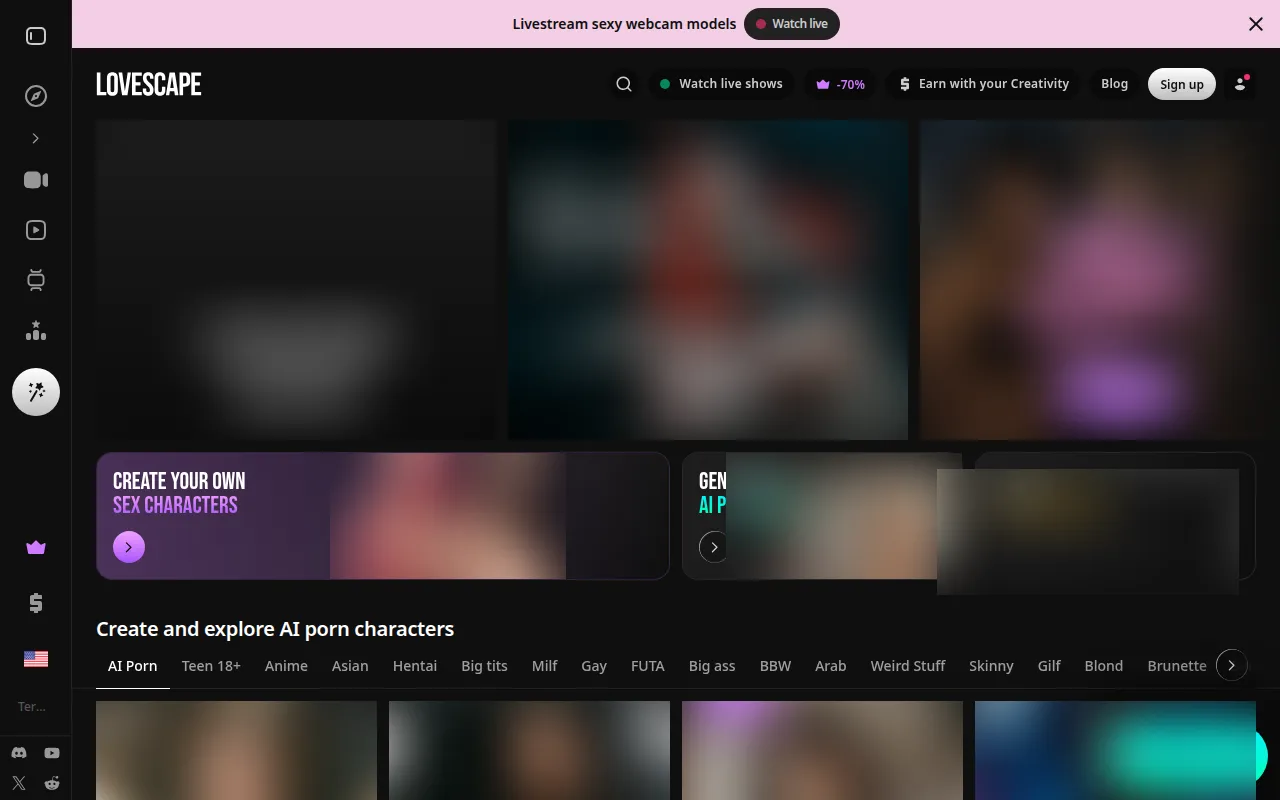
Task: Open the -70% crown discount offer
Action: (x=841, y=84)
